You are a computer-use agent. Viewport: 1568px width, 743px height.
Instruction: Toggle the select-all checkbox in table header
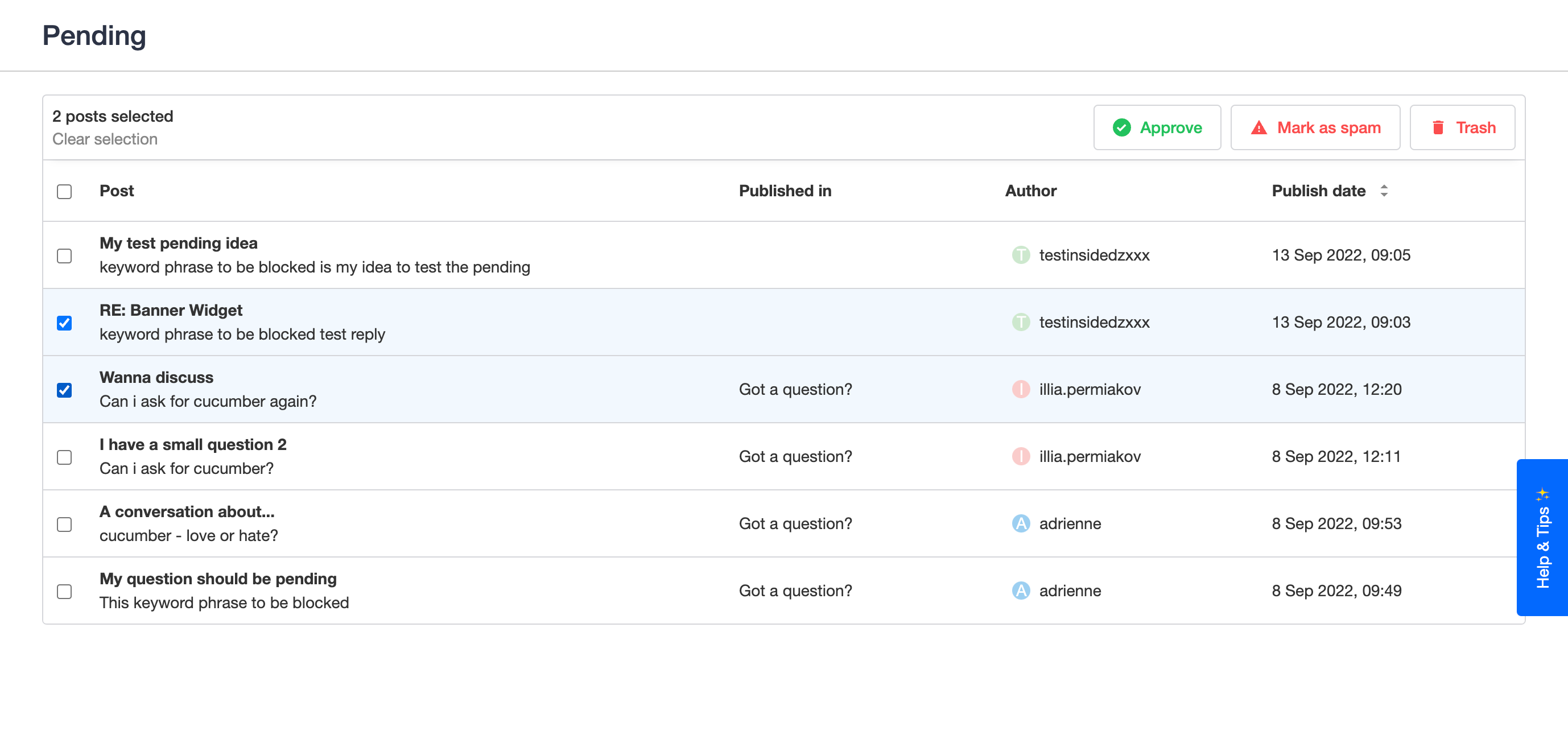pos(64,192)
